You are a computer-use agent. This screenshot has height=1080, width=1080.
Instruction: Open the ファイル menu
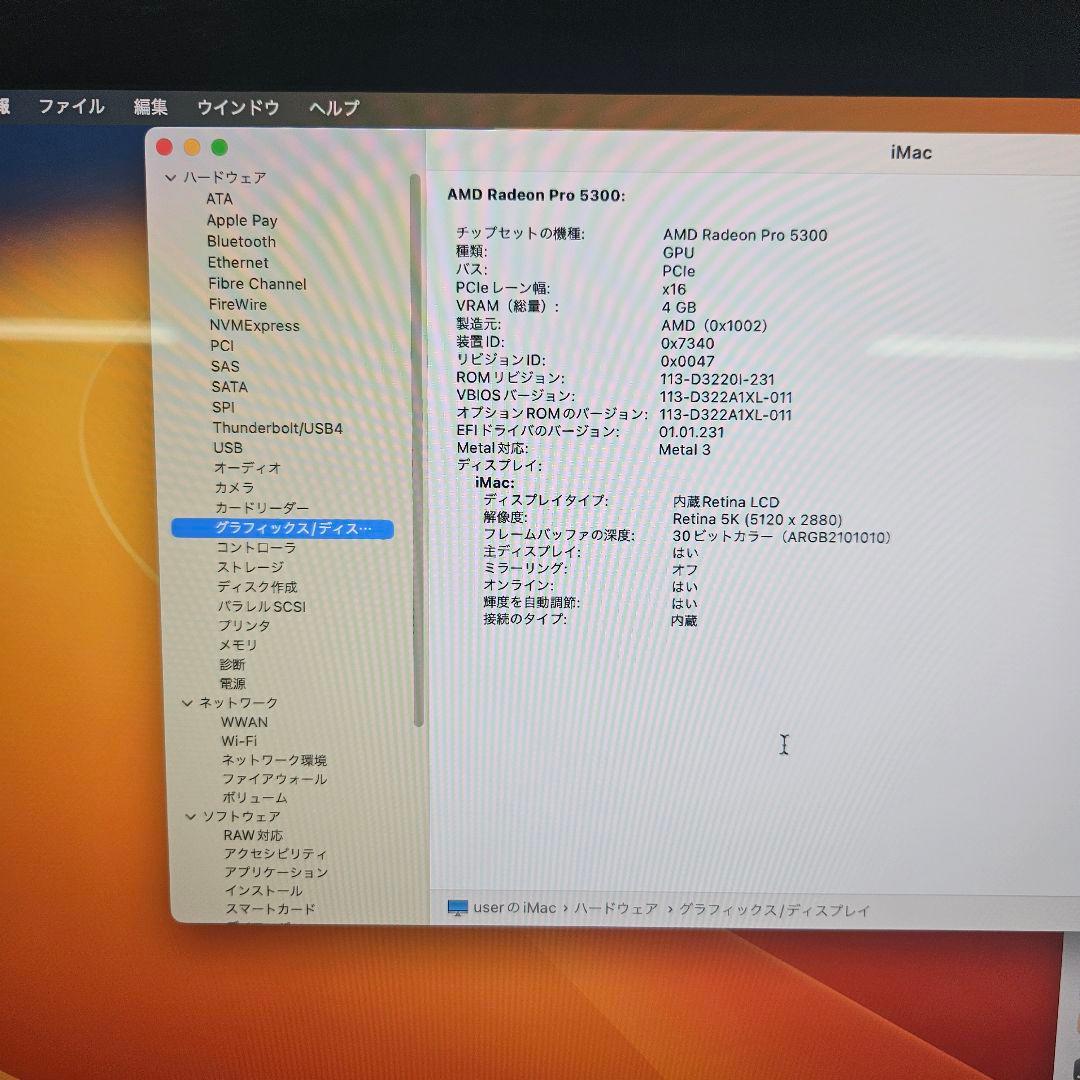pos(70,107)
